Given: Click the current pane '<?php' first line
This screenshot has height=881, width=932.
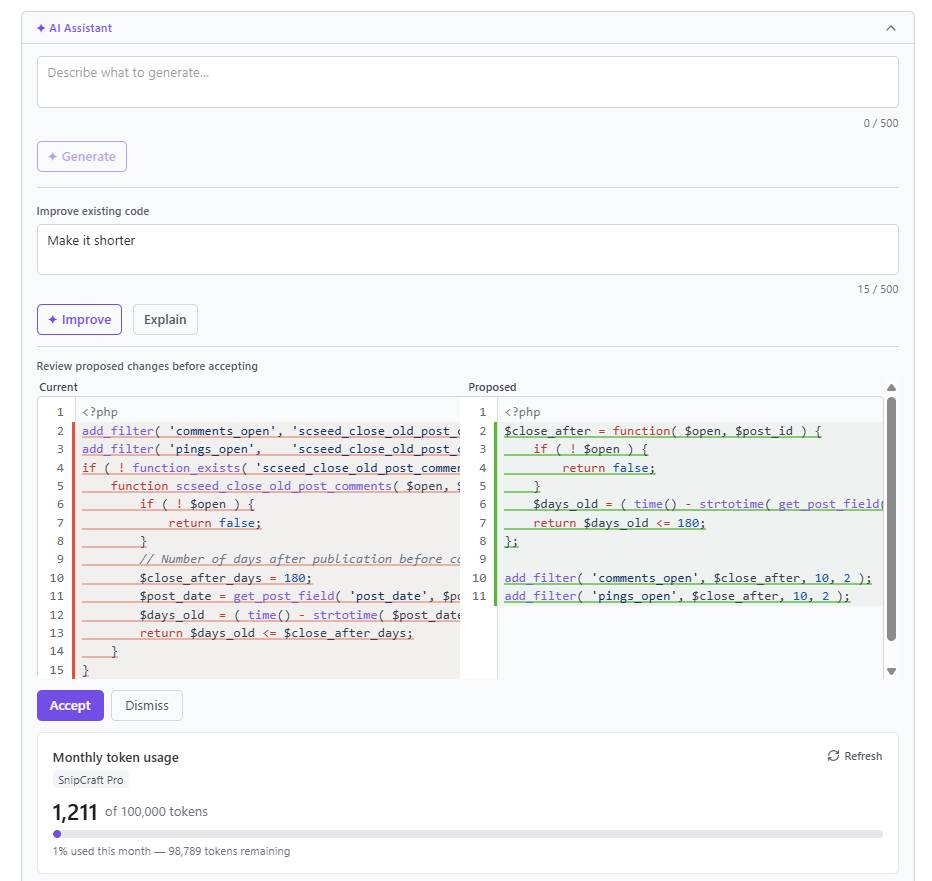Looking at the screenshot, I should tap(100, 412).
